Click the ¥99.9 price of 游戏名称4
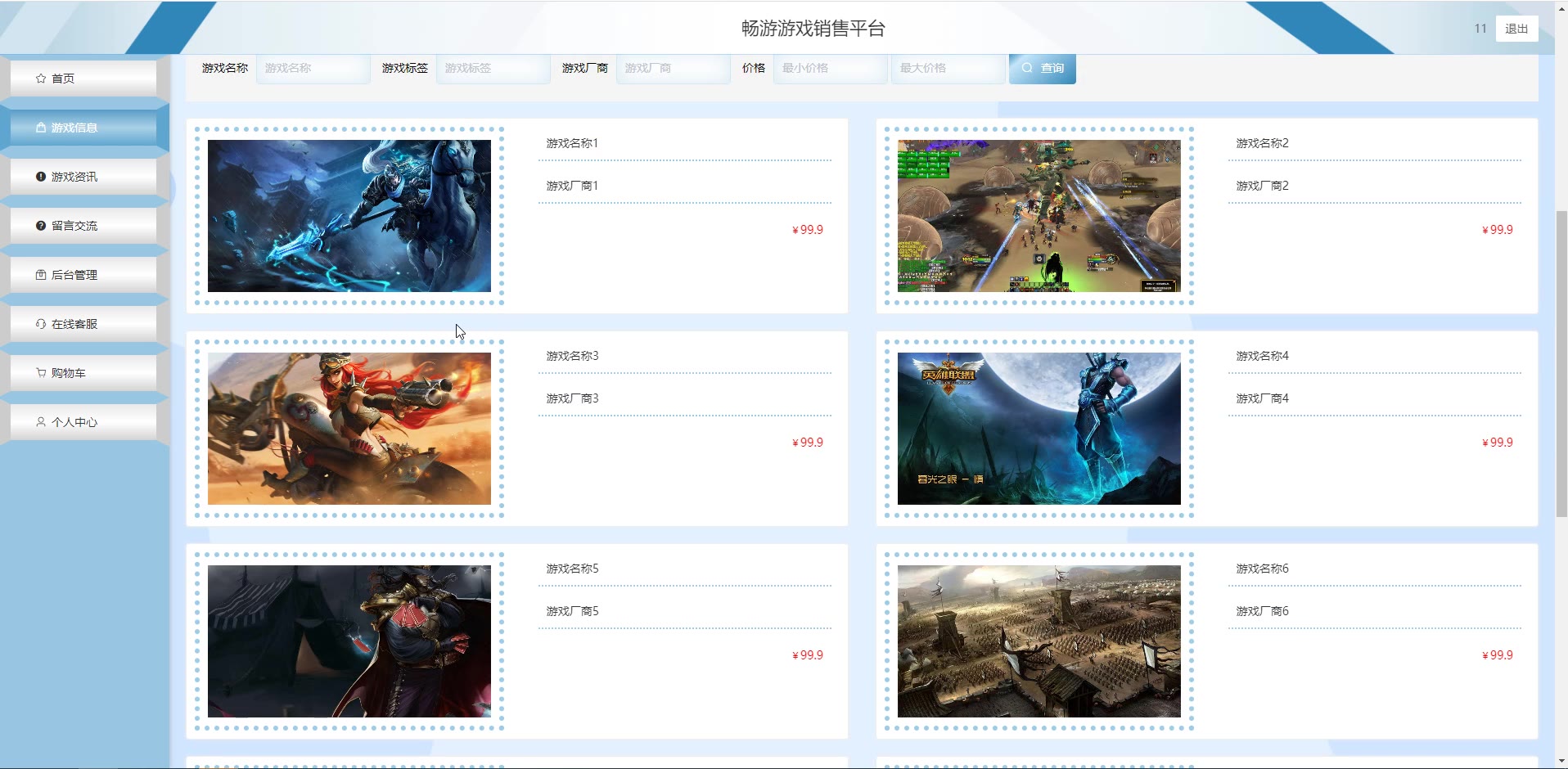The height and width of the screenshot is (769, 1568). (1498, 443)
